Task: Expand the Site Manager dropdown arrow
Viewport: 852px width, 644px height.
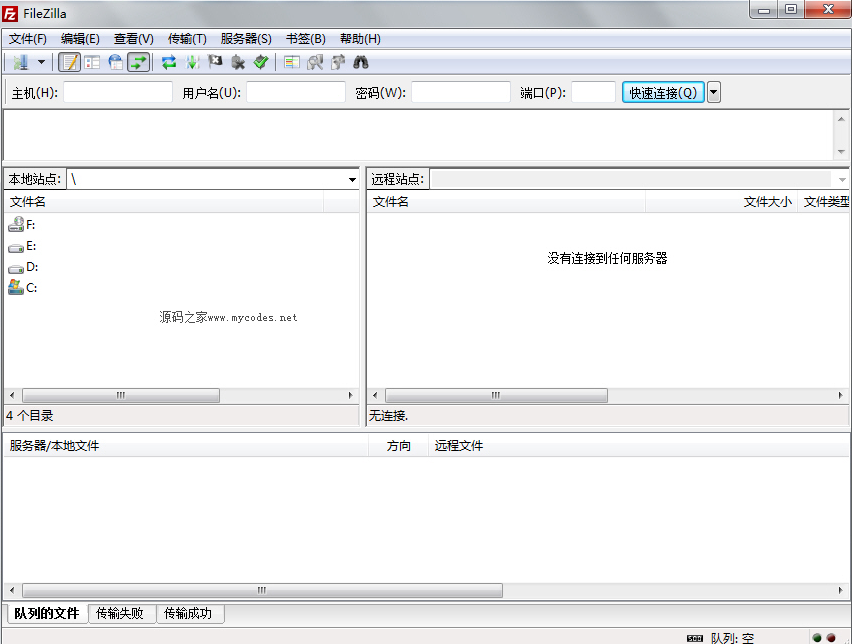Action: pos(41,62)
